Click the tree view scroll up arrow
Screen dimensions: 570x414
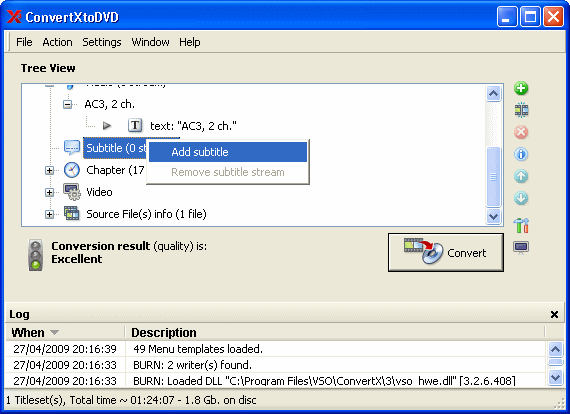click(493, 93)
